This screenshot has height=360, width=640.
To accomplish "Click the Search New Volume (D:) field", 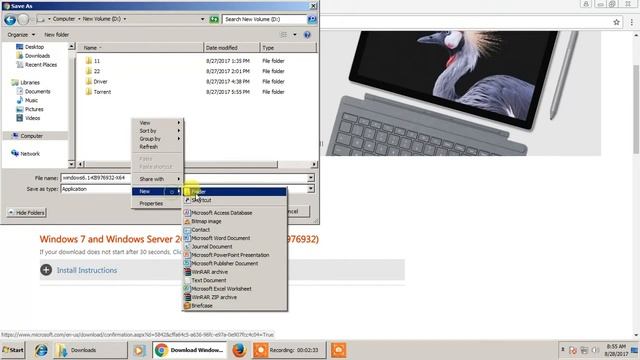I will (264, 19).
